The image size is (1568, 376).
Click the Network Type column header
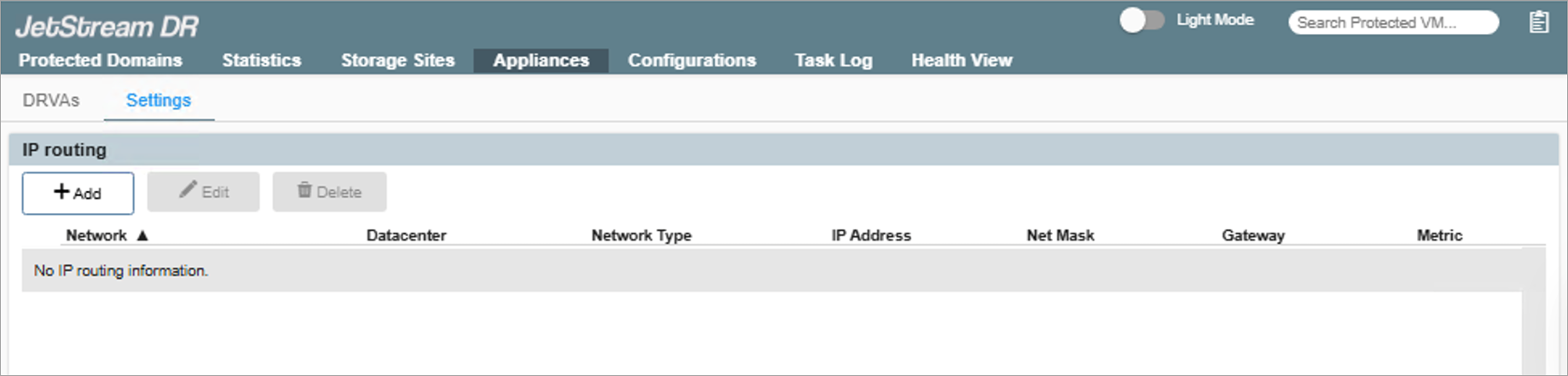click(x=642, y=235)
